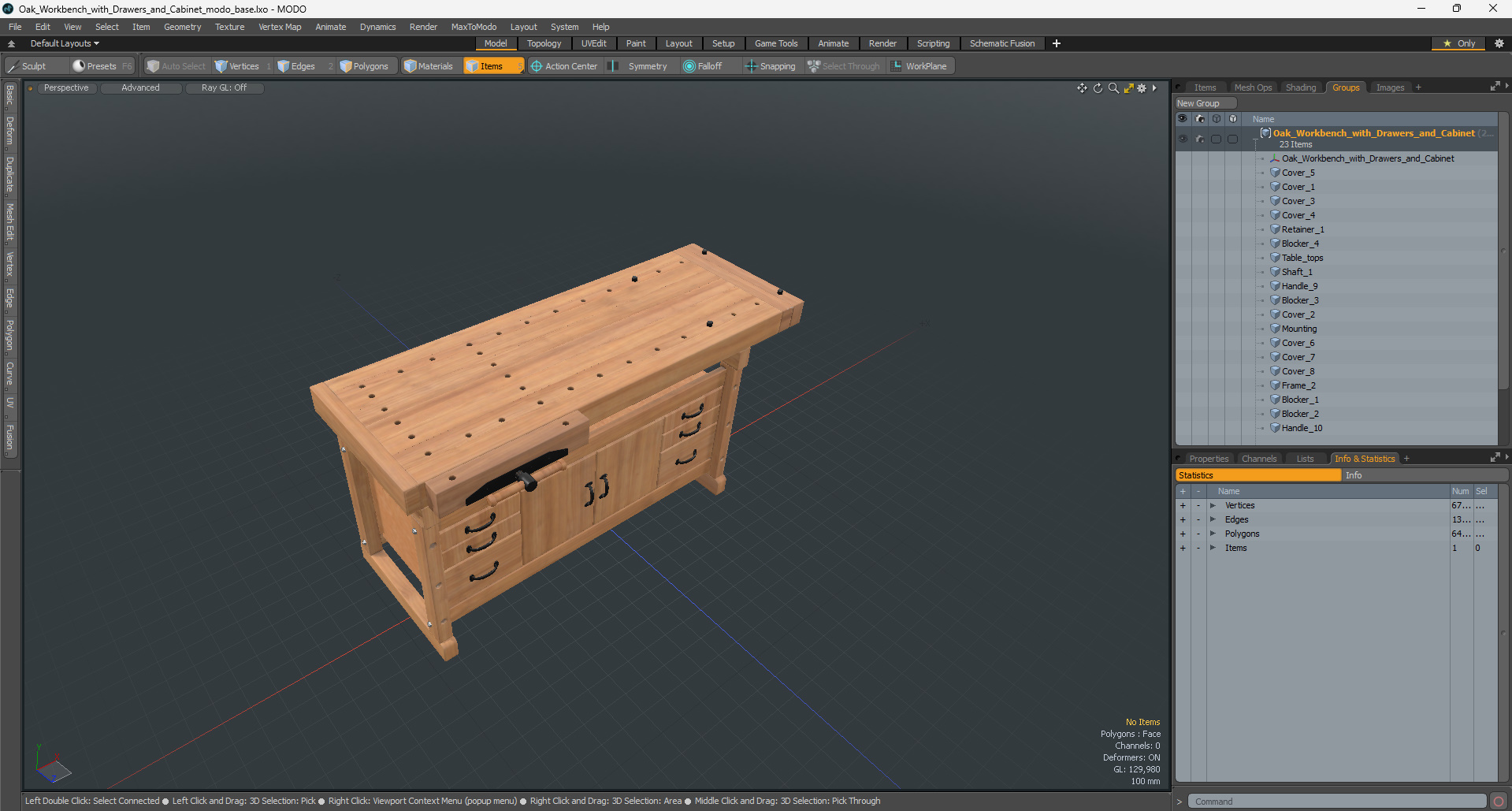Open the Perspective view type dropdown
This screenshot has width=1512, height=811.
tap(66, 88)
